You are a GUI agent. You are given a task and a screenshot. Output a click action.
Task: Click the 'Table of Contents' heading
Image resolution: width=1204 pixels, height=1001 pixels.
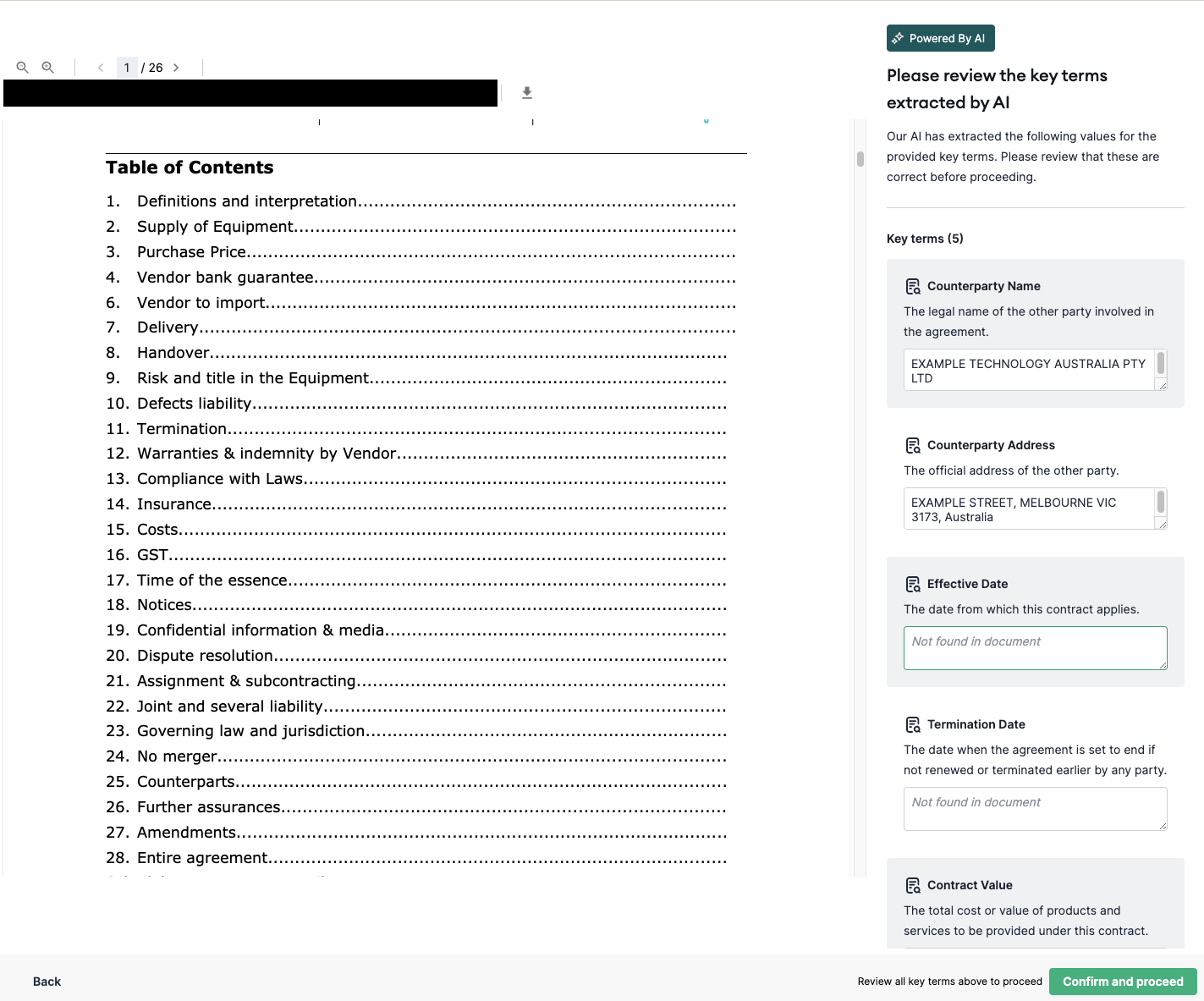190,168
